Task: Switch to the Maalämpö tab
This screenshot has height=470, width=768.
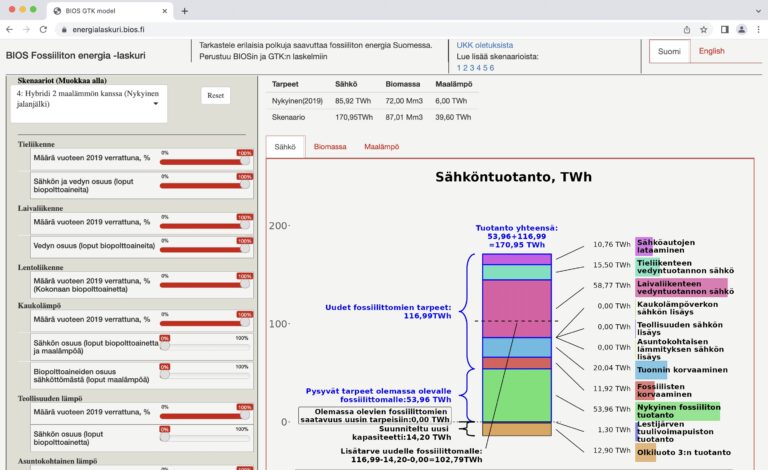Action: tap(382, 146)
